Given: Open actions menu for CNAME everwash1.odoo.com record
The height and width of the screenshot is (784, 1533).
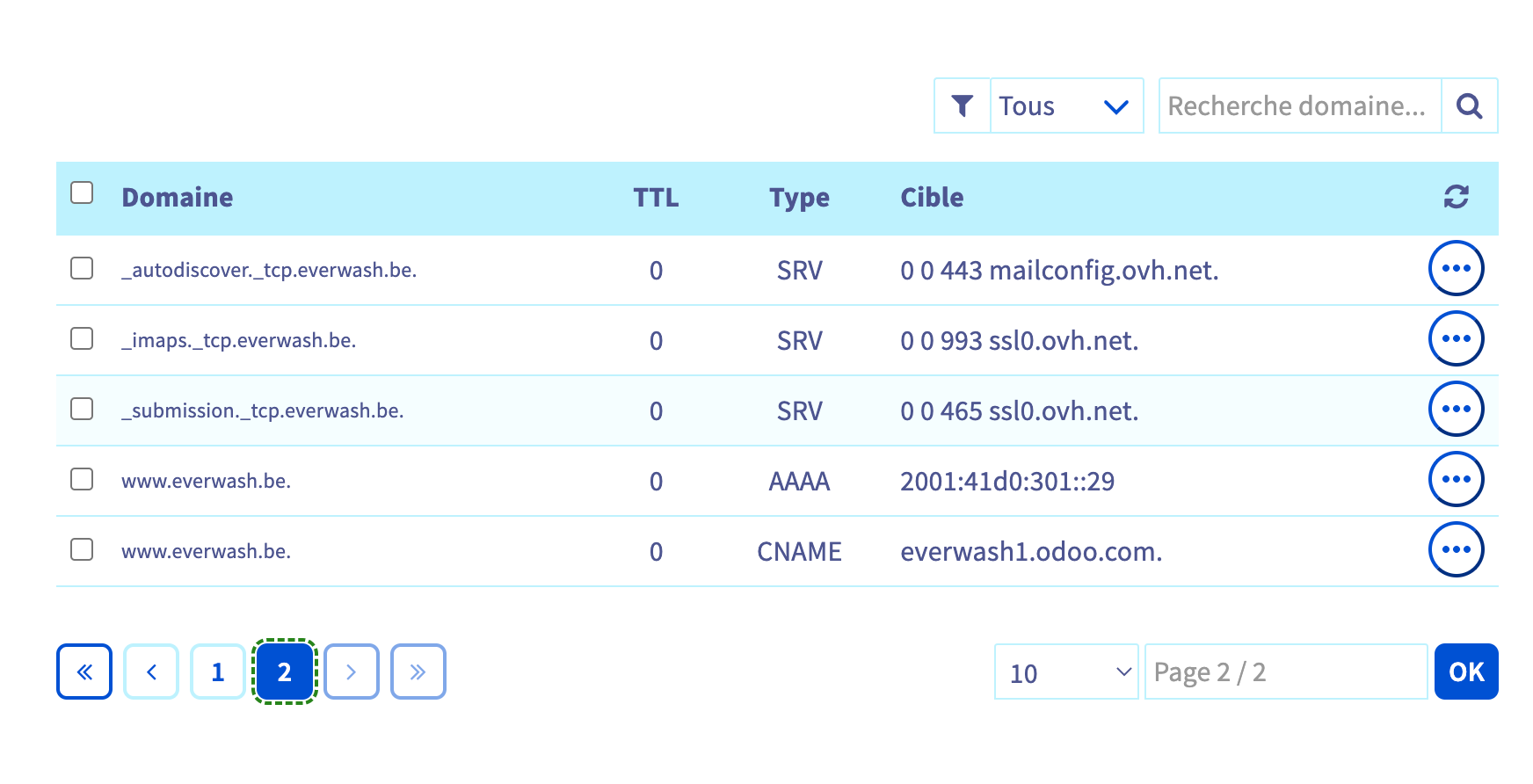Looking at the screenshot, I should (x=1456, y=549).
